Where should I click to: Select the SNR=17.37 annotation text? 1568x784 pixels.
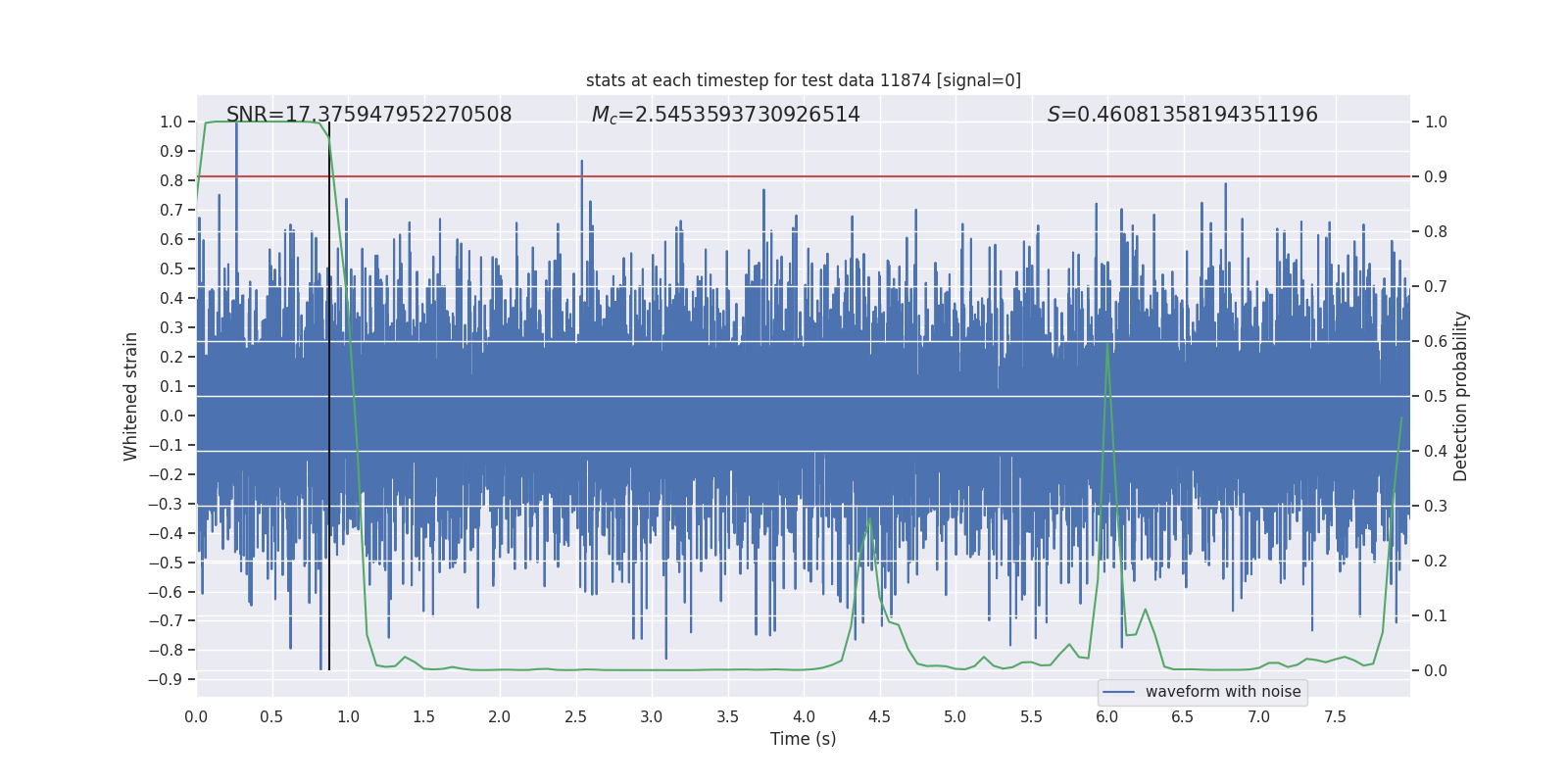(368, 115)
